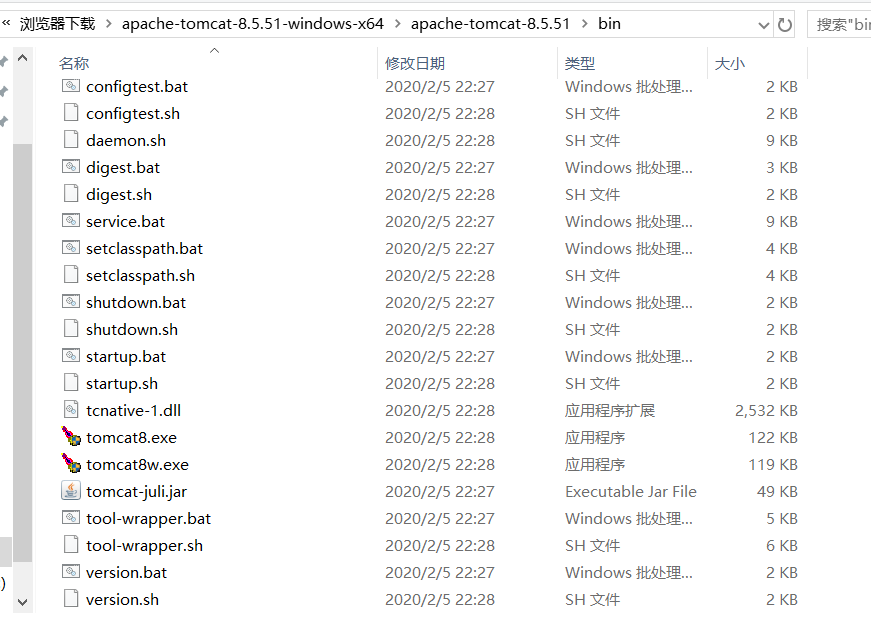Image resolution: width=871 pixels, height=619 pixels.
Task: Select the service.bat file name
Action: (x=126, y=222)
